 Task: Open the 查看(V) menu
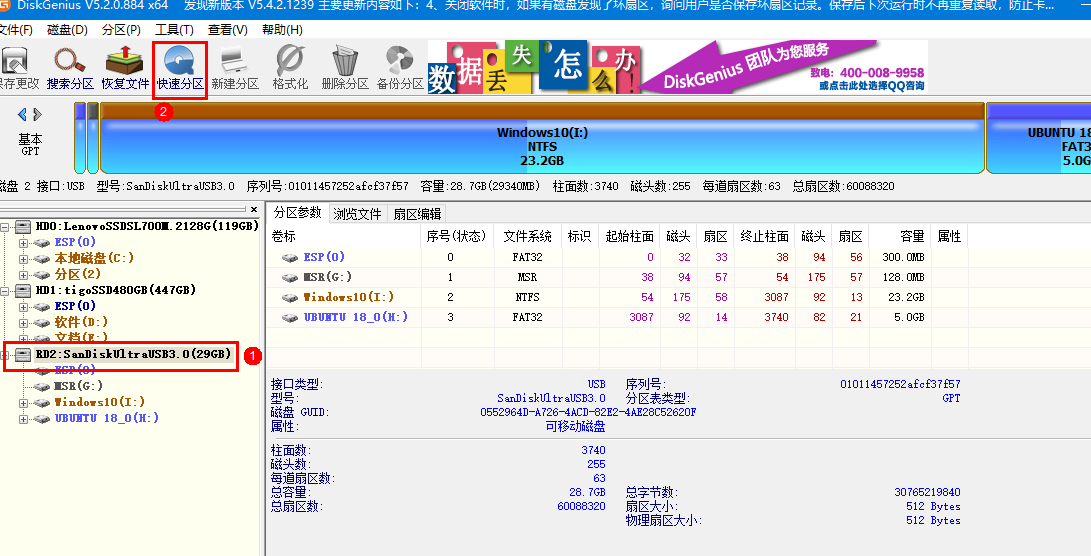pyautogui.click(x=228, y=30)
